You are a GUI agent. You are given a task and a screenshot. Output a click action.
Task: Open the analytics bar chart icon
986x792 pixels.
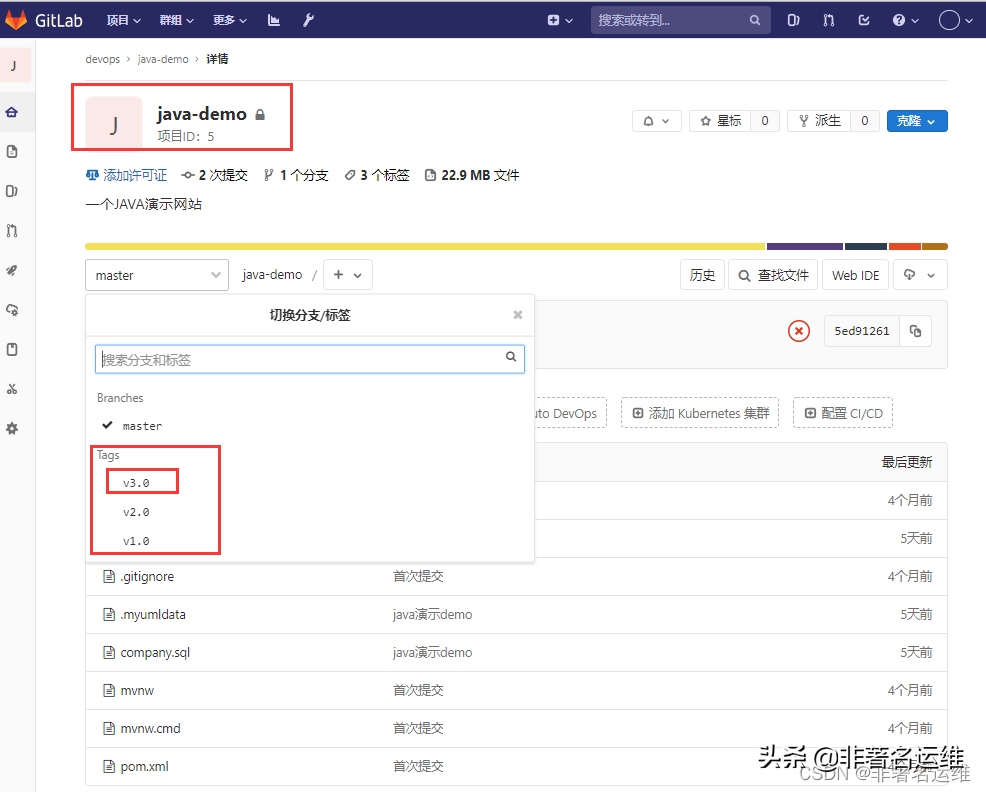pos(273,19)
